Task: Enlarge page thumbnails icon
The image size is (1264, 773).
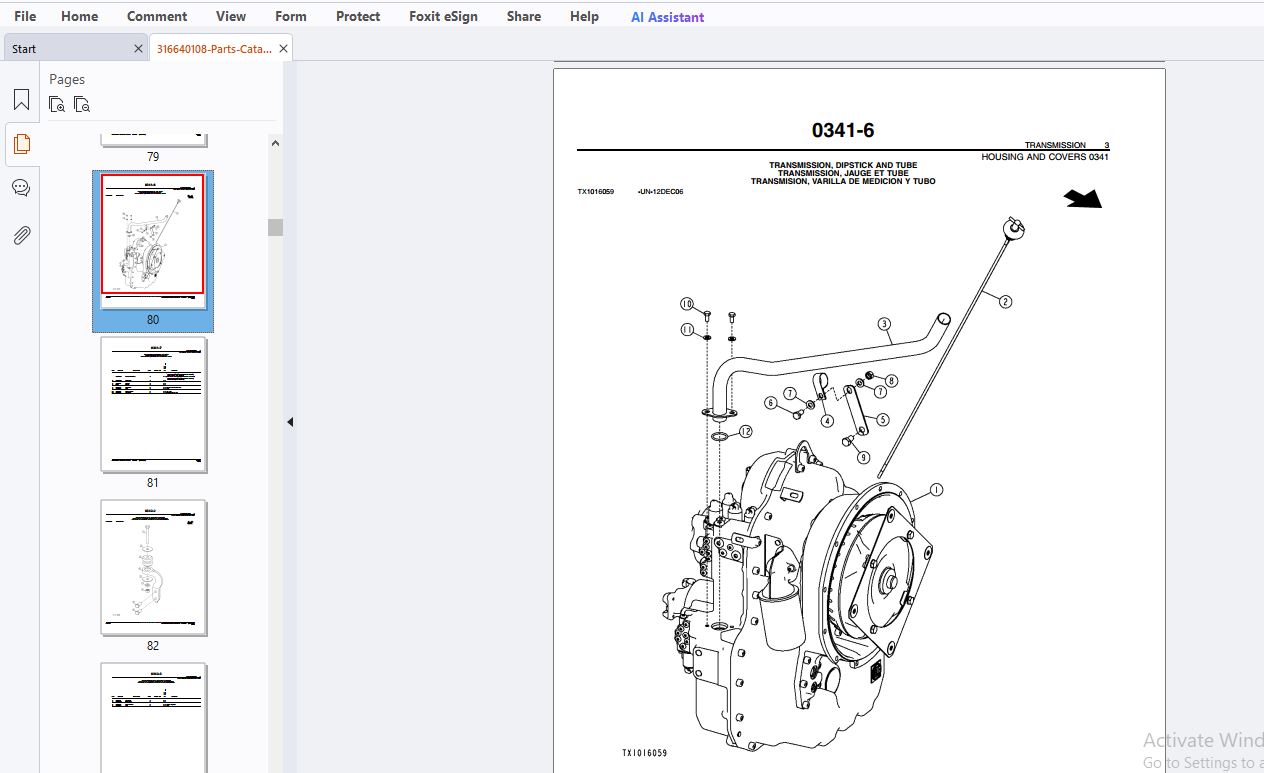Action: [x=57, y=104]
